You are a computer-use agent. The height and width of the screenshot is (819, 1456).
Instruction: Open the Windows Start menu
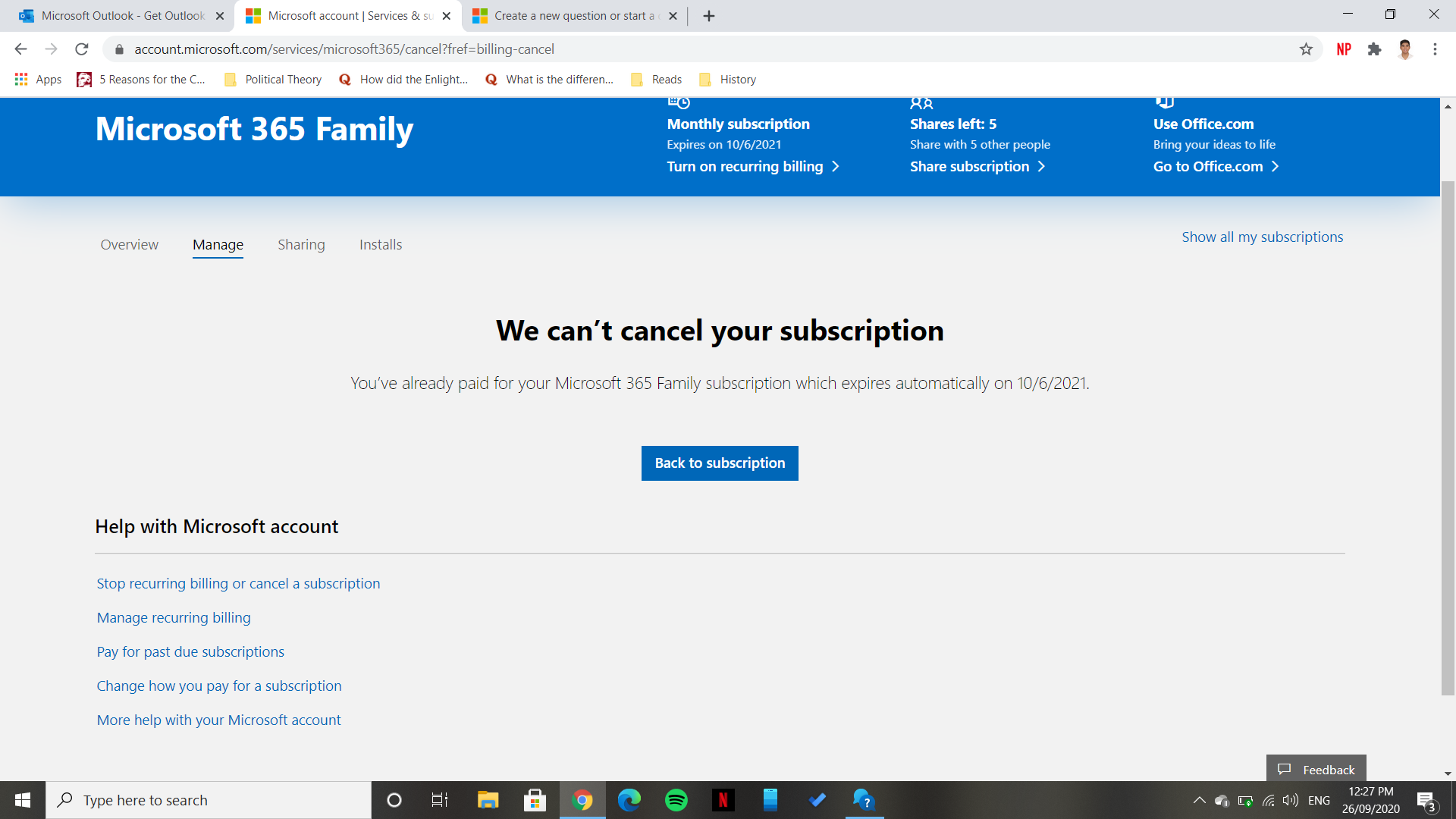(23, 800)
